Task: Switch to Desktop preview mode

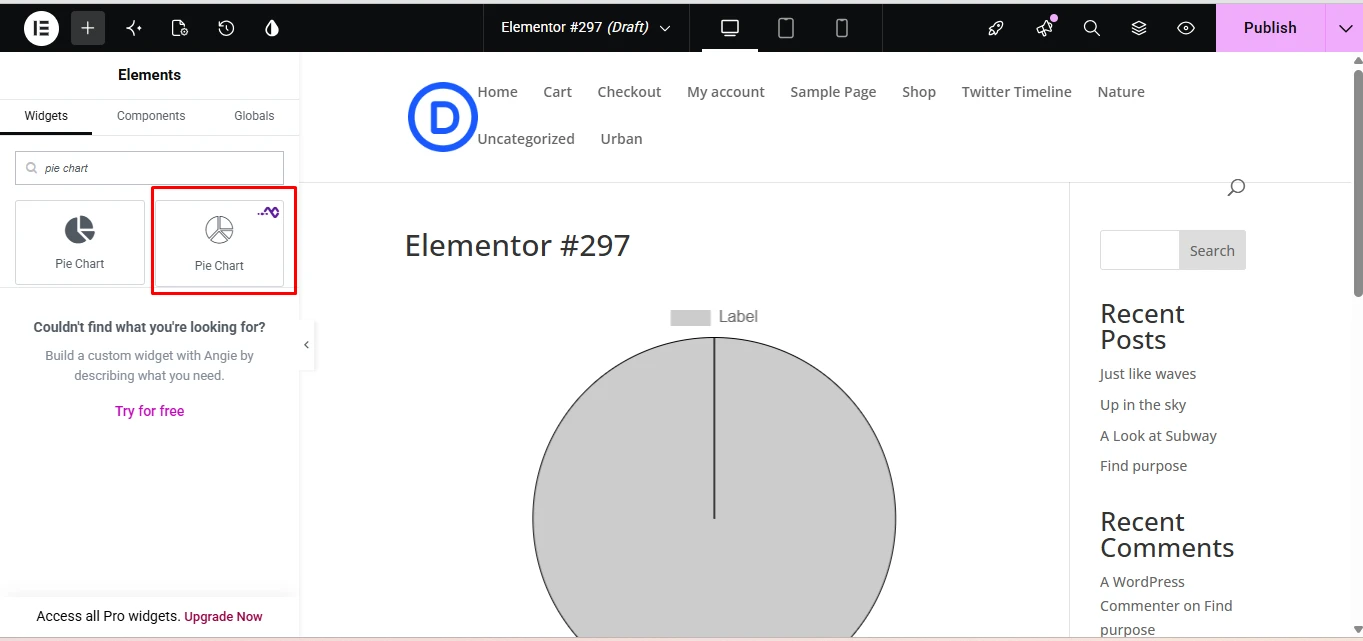Action: (730, 28)
